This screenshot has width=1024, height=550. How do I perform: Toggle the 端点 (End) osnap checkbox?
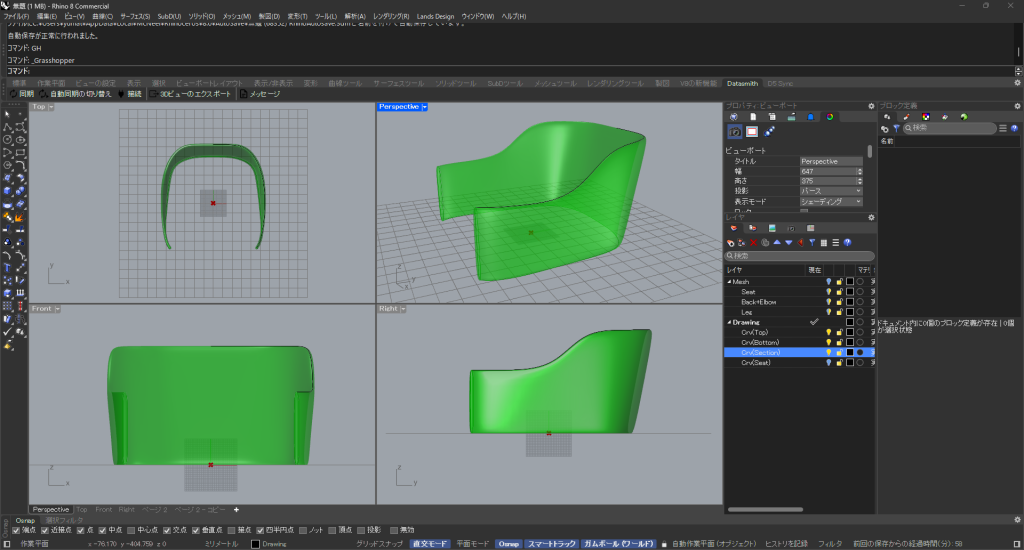15,530
